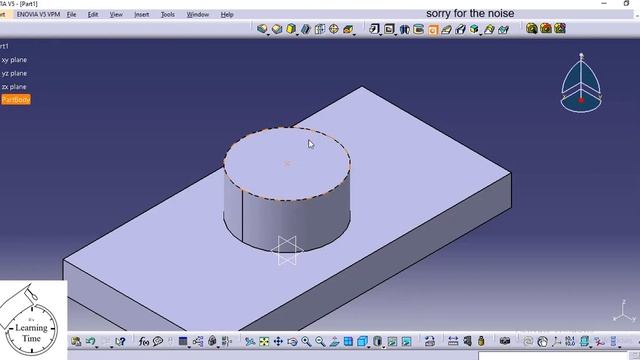Open the Window menu

pyautogui.click(x=198, y=14)
